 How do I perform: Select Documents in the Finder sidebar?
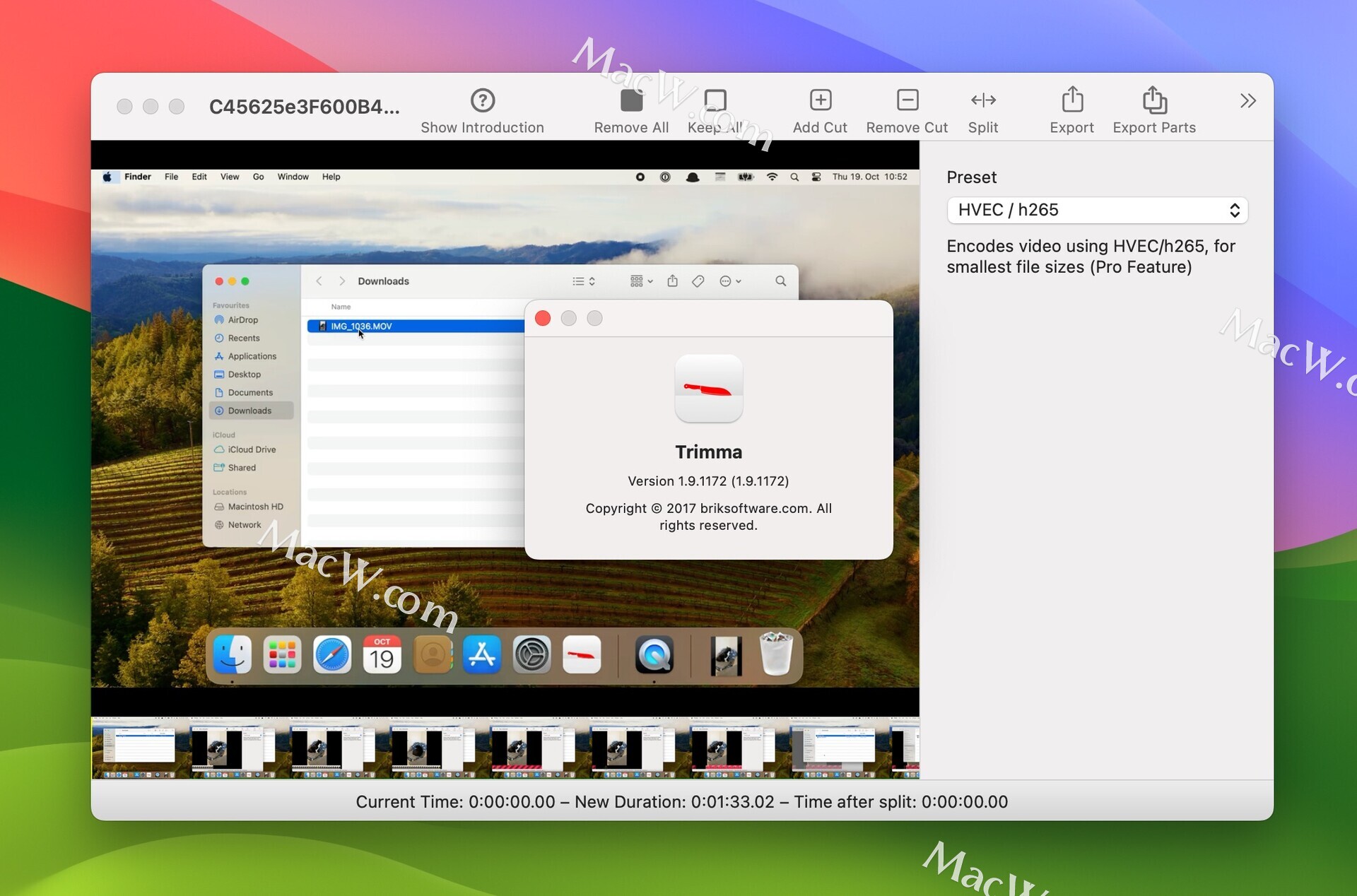250,393
